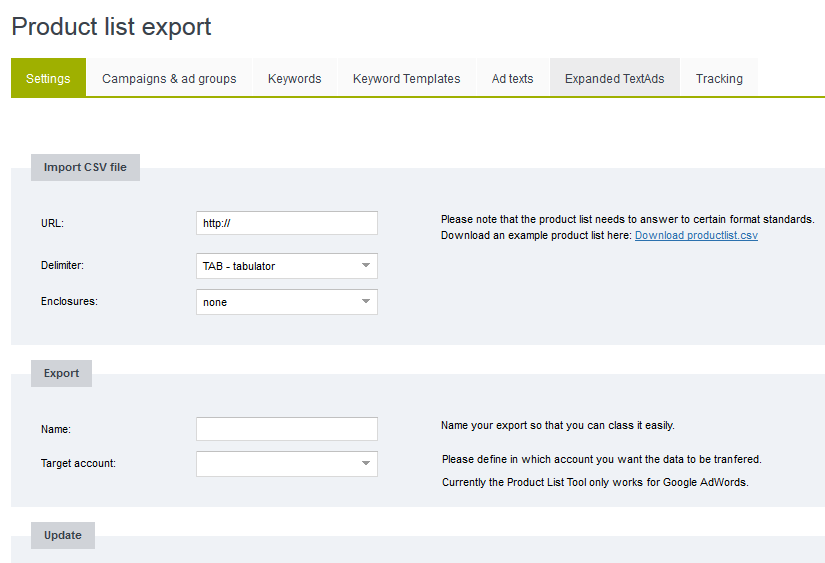The width and height of the screenshot is (825, 563).
Task: Click the URL input field
Action: (286, 223)
